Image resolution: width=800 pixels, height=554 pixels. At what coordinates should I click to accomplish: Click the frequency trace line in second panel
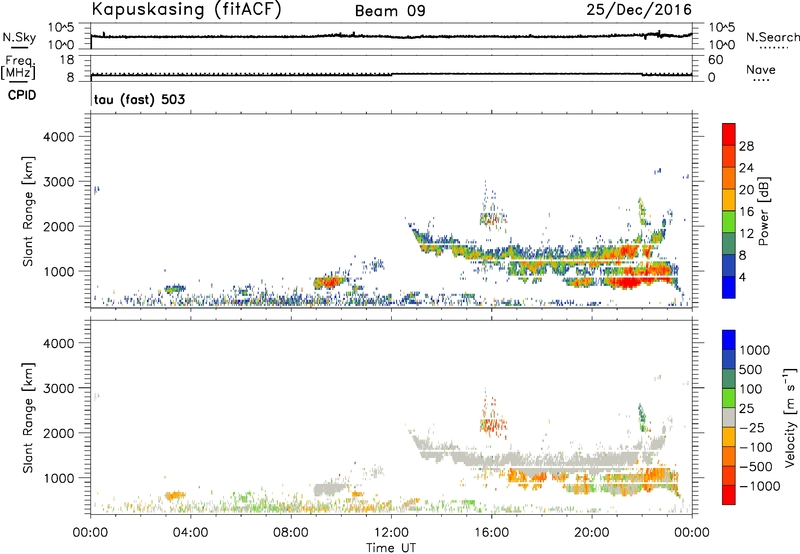[391, 74]
